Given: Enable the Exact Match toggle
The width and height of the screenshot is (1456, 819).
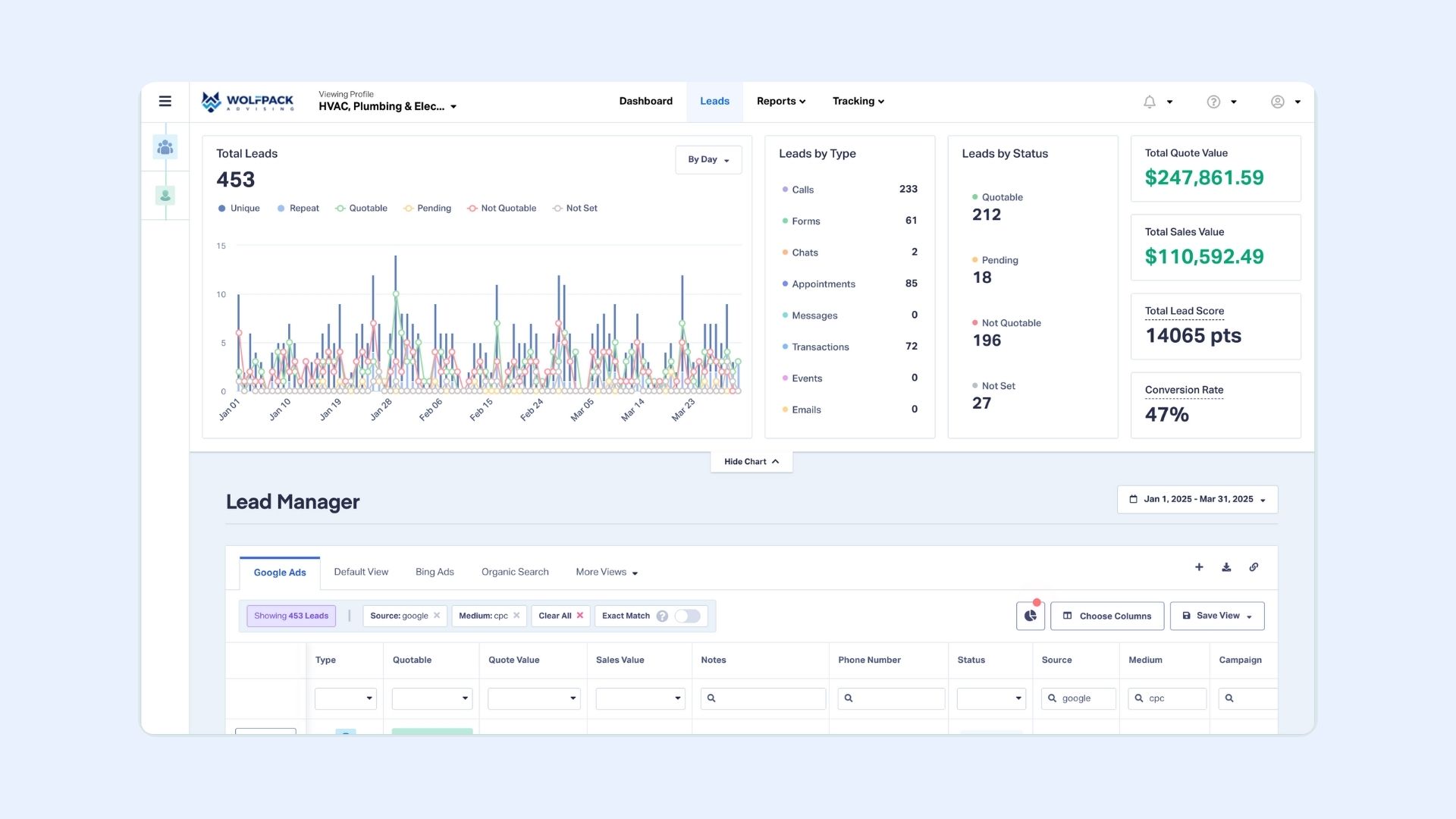Looking at the screenshot, I should pyautogui.click(x=688, y=616).
